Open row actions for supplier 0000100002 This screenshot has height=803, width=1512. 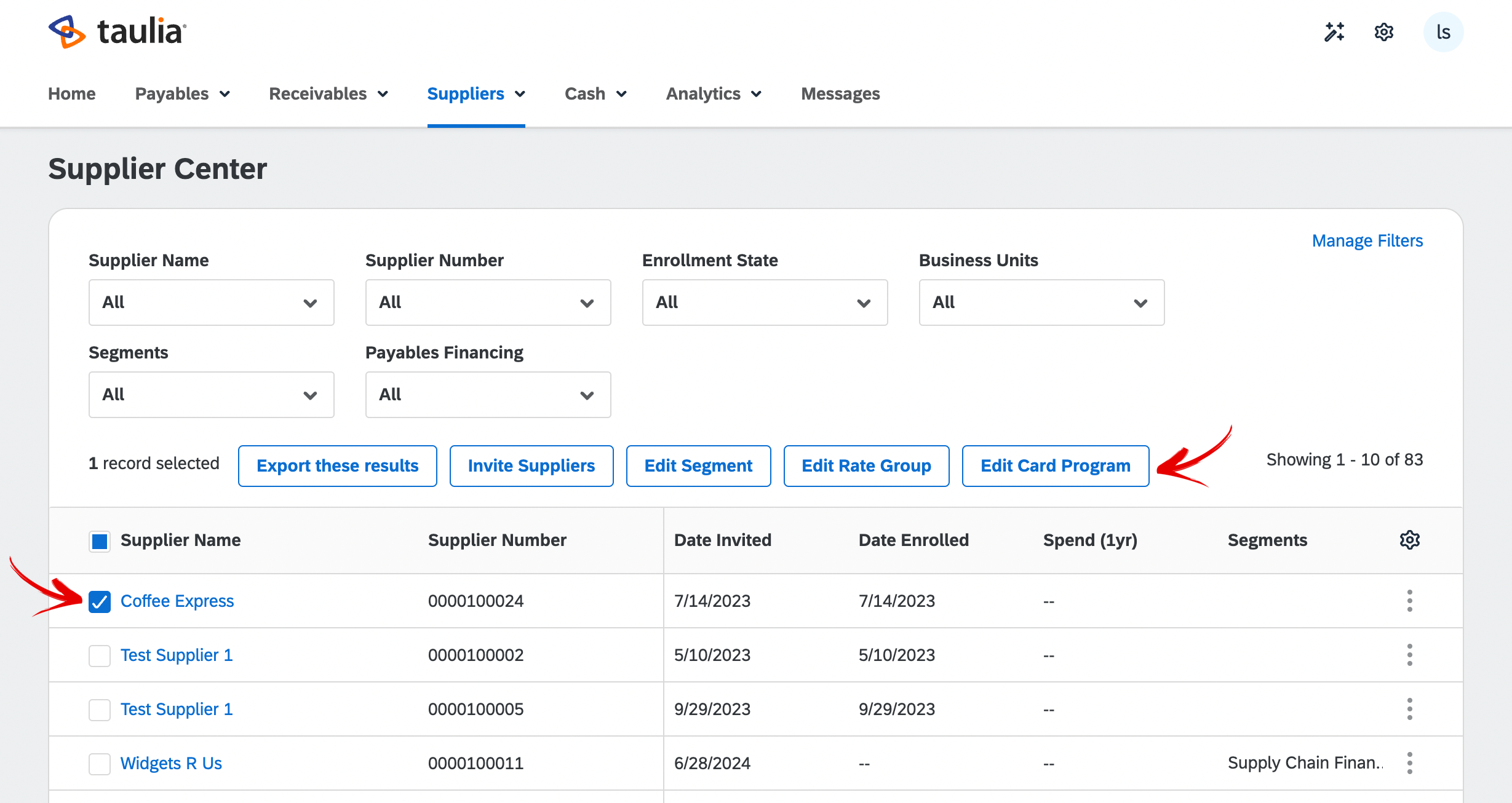tap(1409, 655)
